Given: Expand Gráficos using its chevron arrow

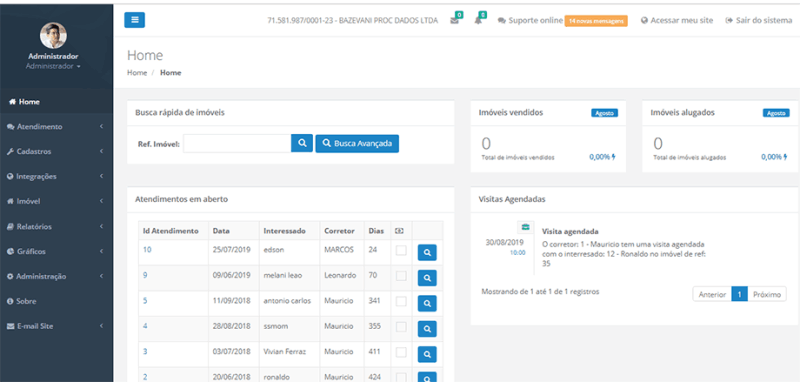Looking at the screenshot, I should (102, 251).
